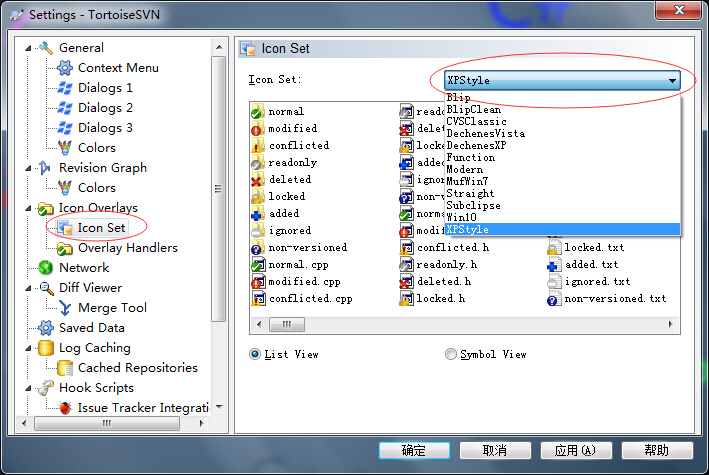Collapse the Log Caching tree node

pyautogui.click(x=28, y=348)
